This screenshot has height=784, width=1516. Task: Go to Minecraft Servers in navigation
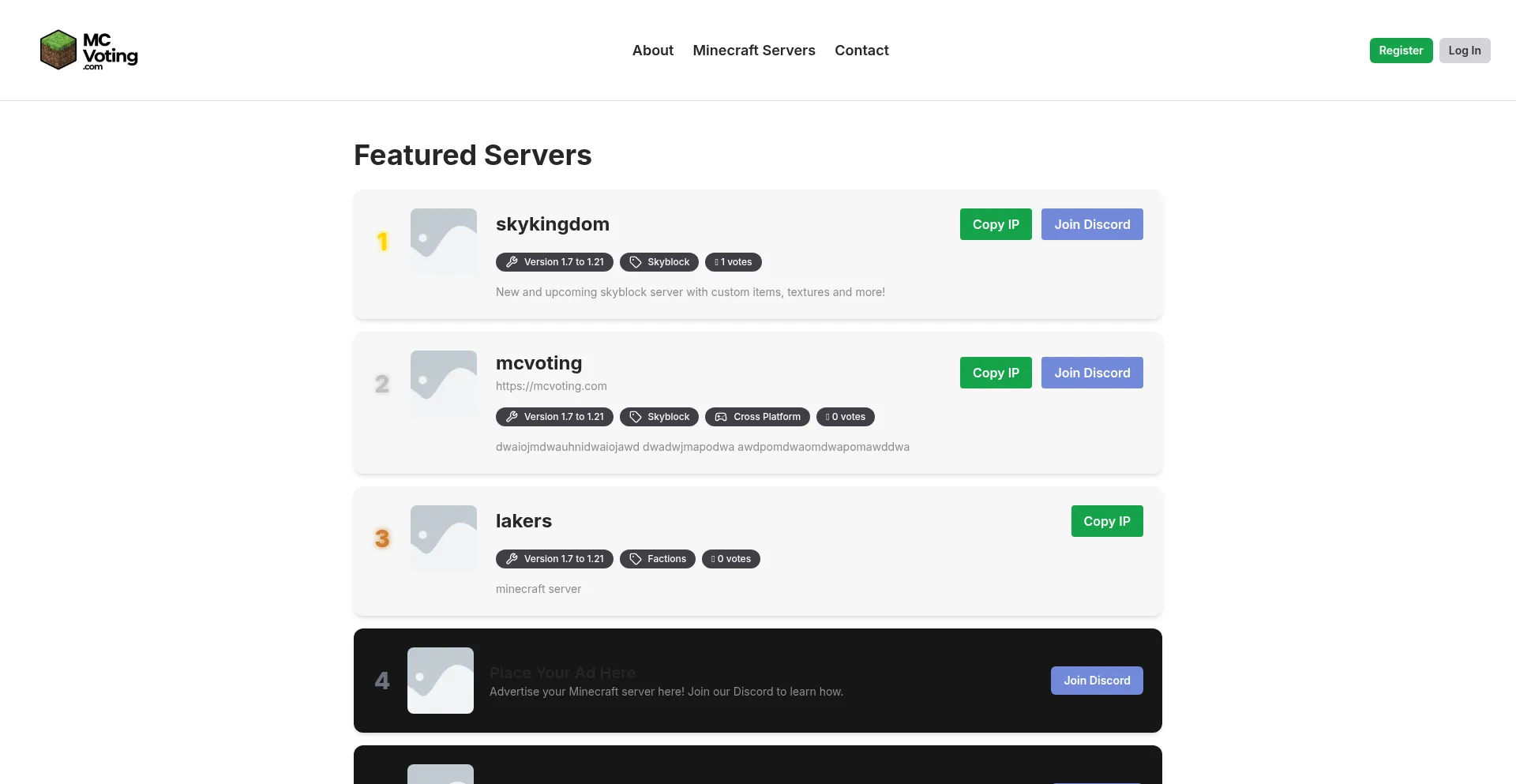click(753, 51)
